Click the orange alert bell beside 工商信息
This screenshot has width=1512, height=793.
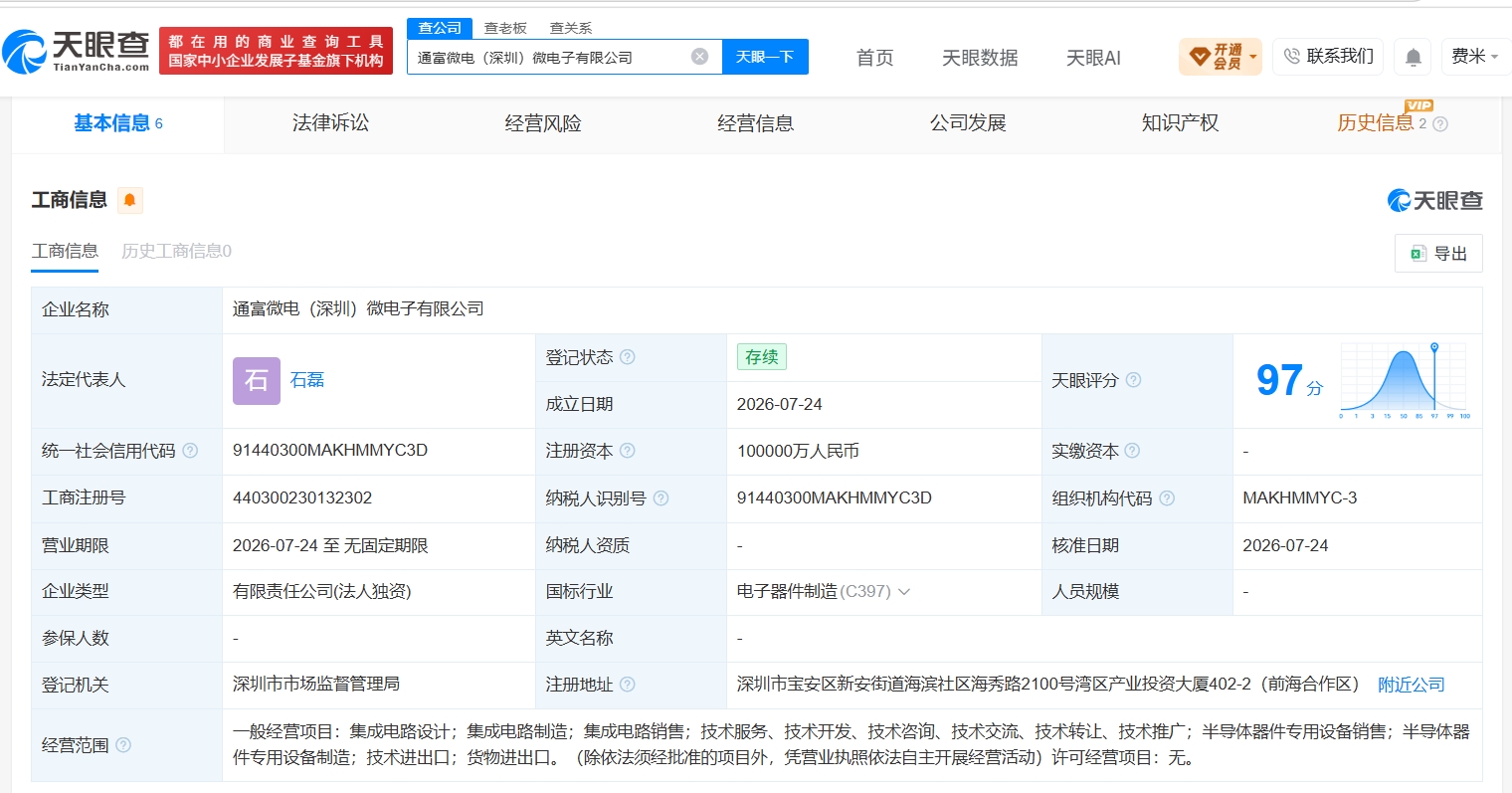click(x=129, y=200)
